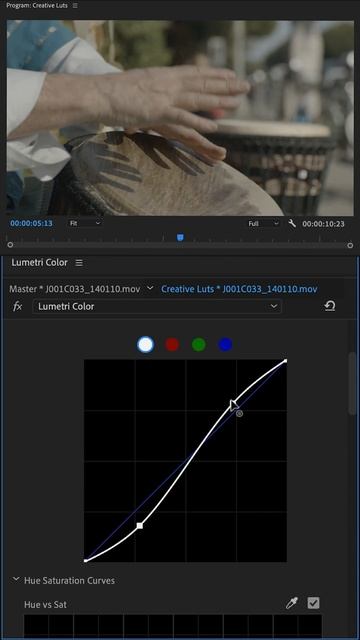The height and width of the screenshot is (640, 360).
Task: Click the top-right curve endpoint
Action: (285, 361)
